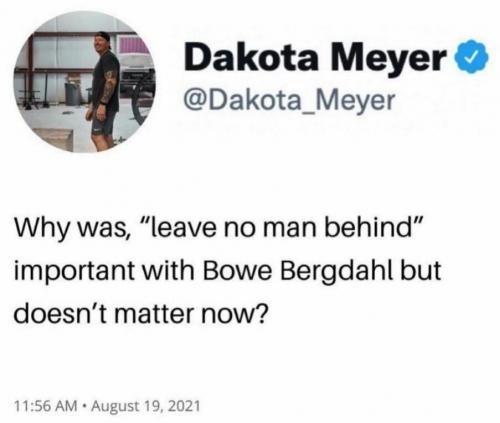Click the gray trash can in avatar
The height and width of the screenshot is (423, 500).
point(73,94)
